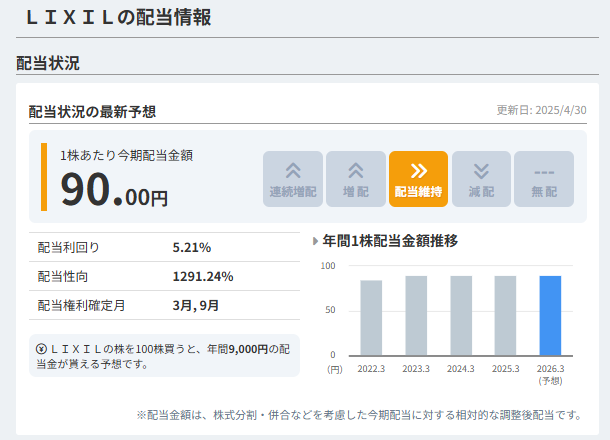The image size is (610, 440).
Task: Click the (円) unit label
Action: coord(335,369)
